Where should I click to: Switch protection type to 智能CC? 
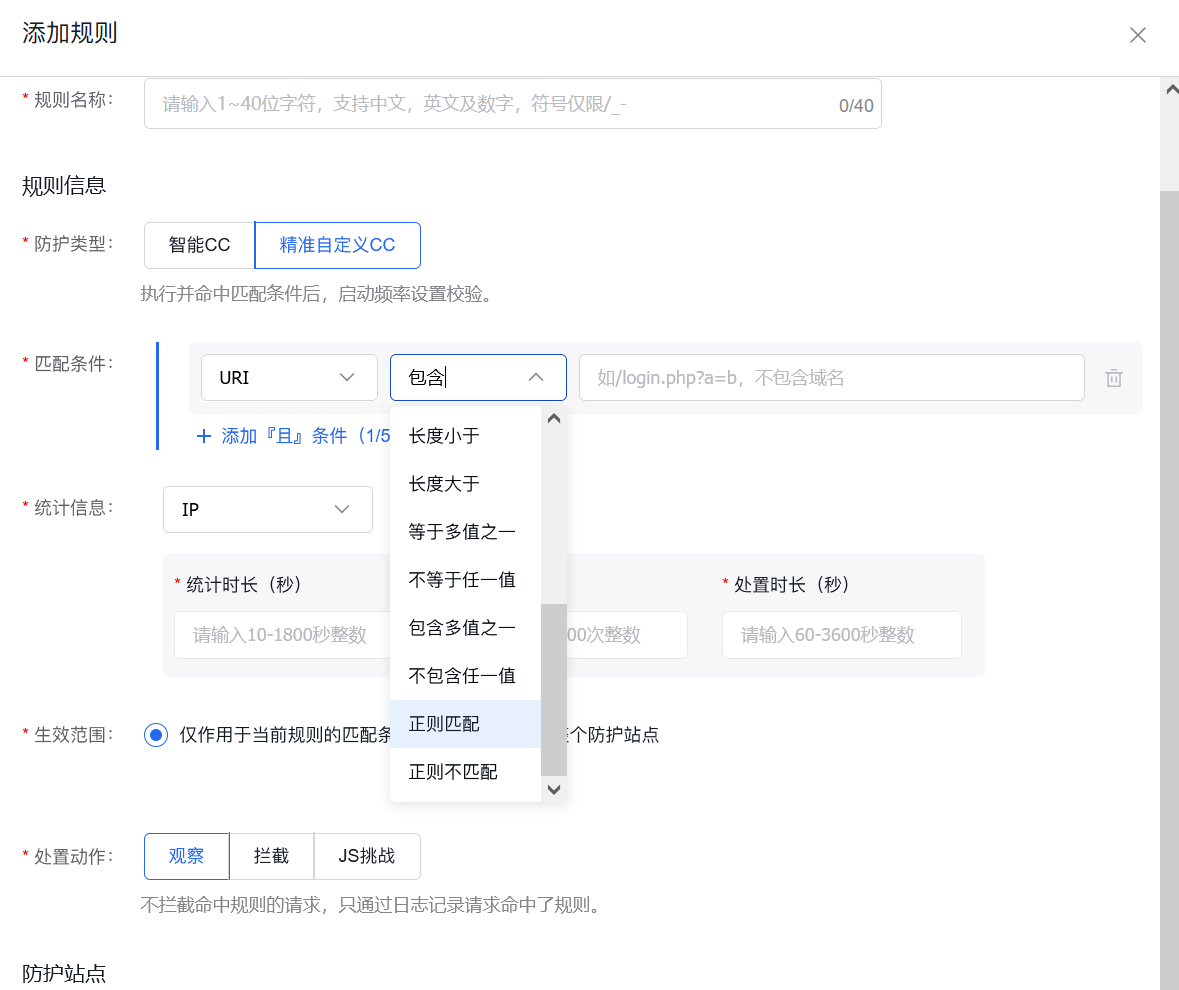coord(199,245)
